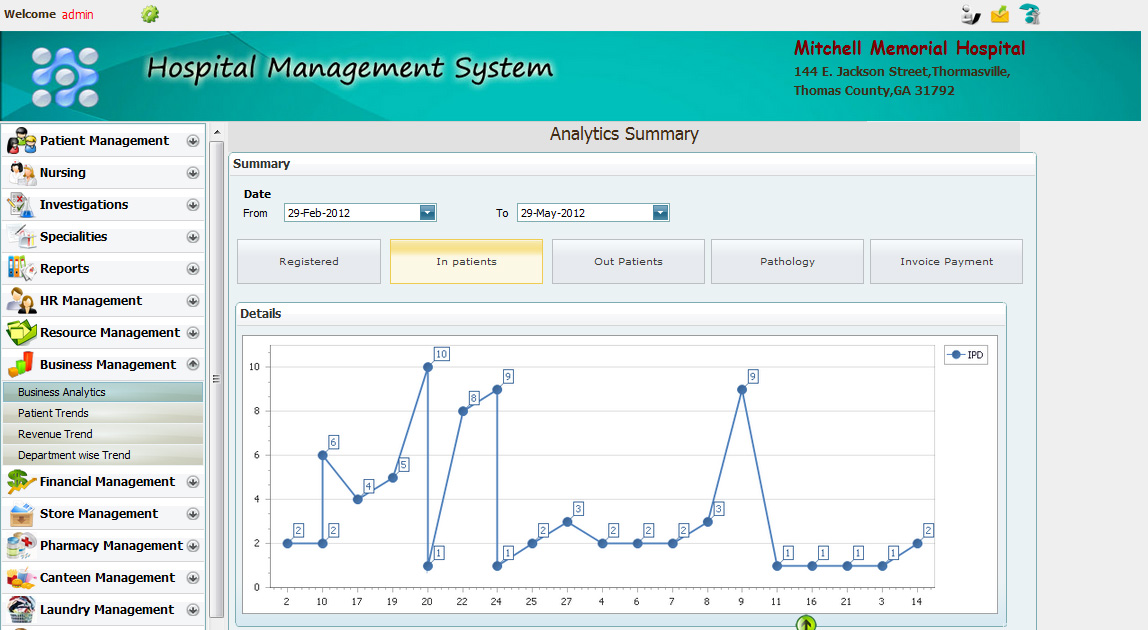Open the To date dropdown
This screenshot has width=1148, height=630.
660,213
